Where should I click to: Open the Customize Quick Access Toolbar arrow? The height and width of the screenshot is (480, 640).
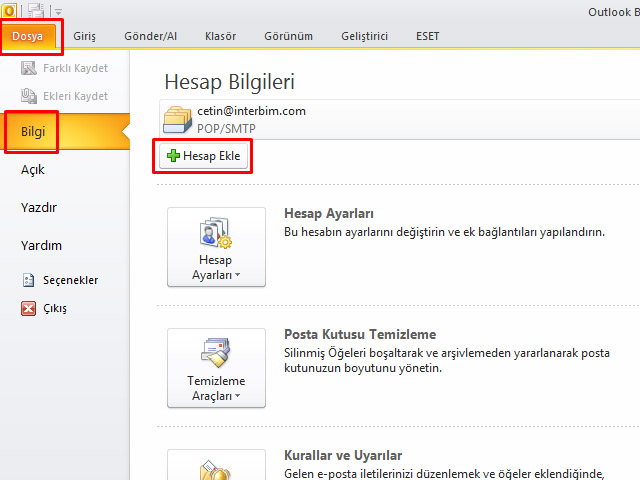(x=58, y=10)
